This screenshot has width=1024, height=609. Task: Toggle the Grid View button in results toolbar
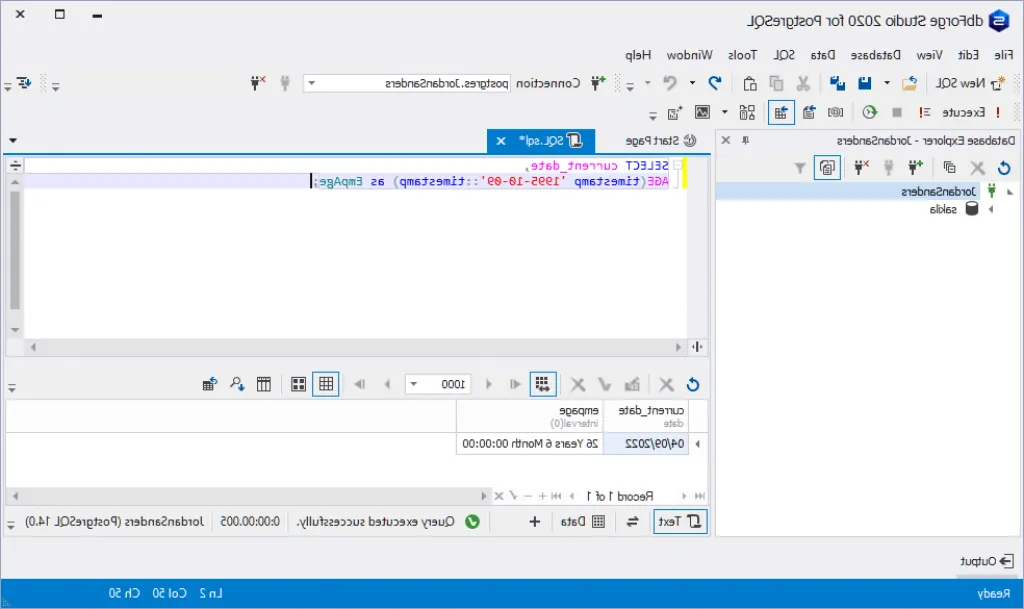326,384
